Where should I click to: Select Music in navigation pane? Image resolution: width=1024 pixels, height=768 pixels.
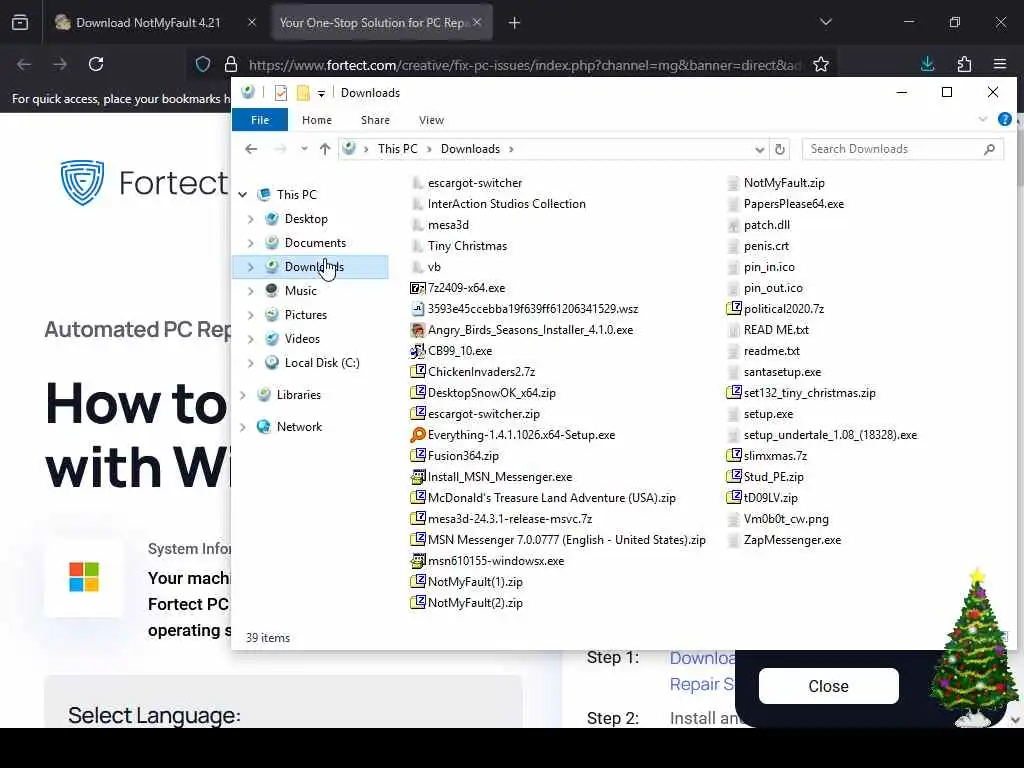pyautogui.click(x=300, y=291)
